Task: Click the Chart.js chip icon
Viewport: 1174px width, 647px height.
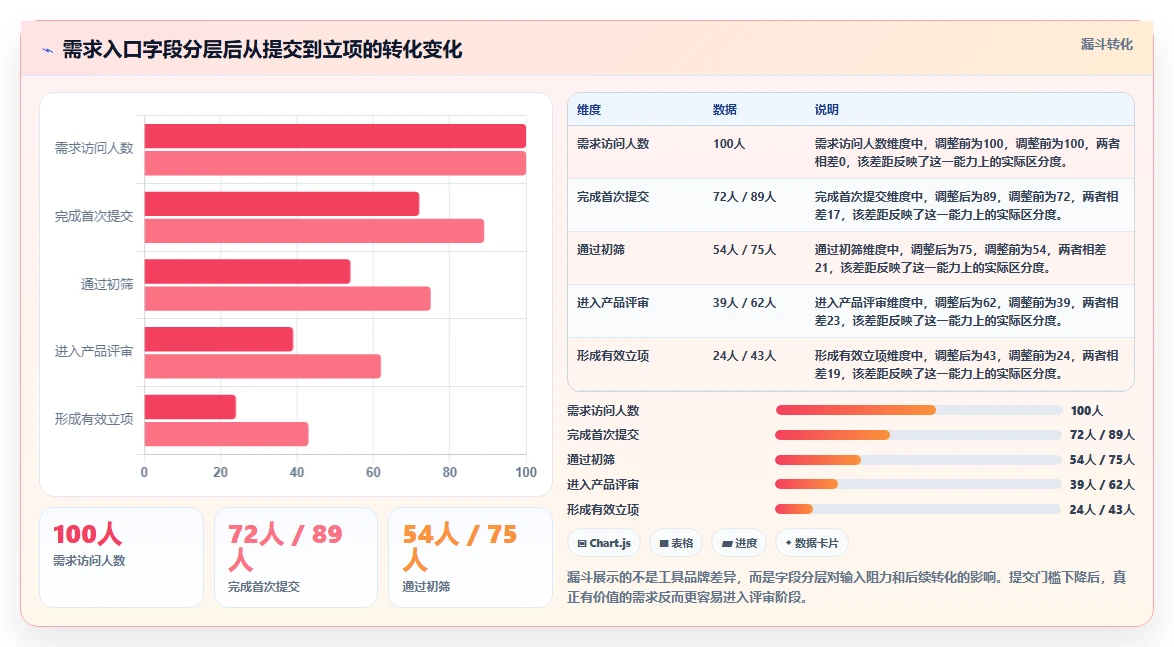Action: tap(582, 544)
